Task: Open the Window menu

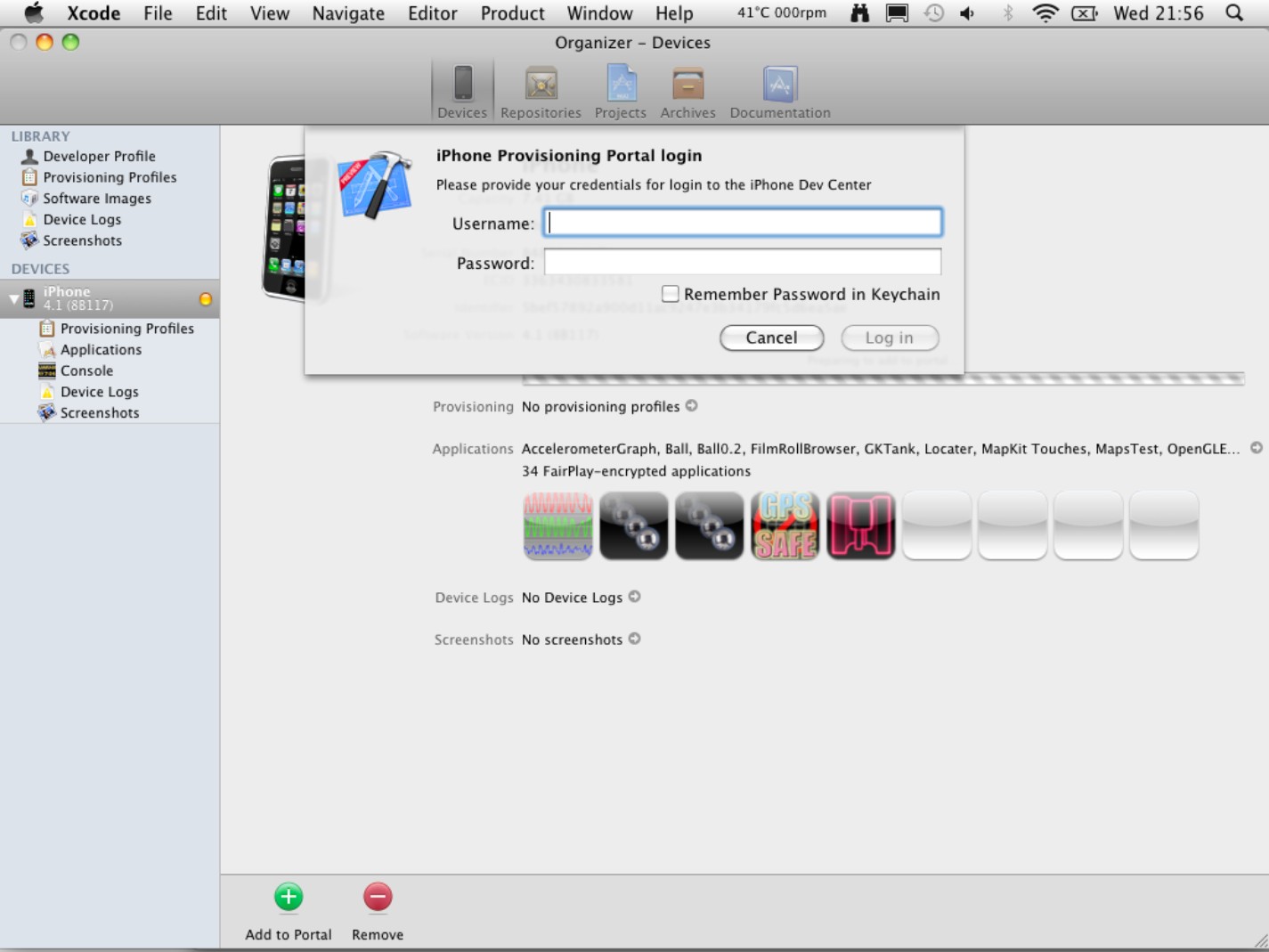Action: 599,13
